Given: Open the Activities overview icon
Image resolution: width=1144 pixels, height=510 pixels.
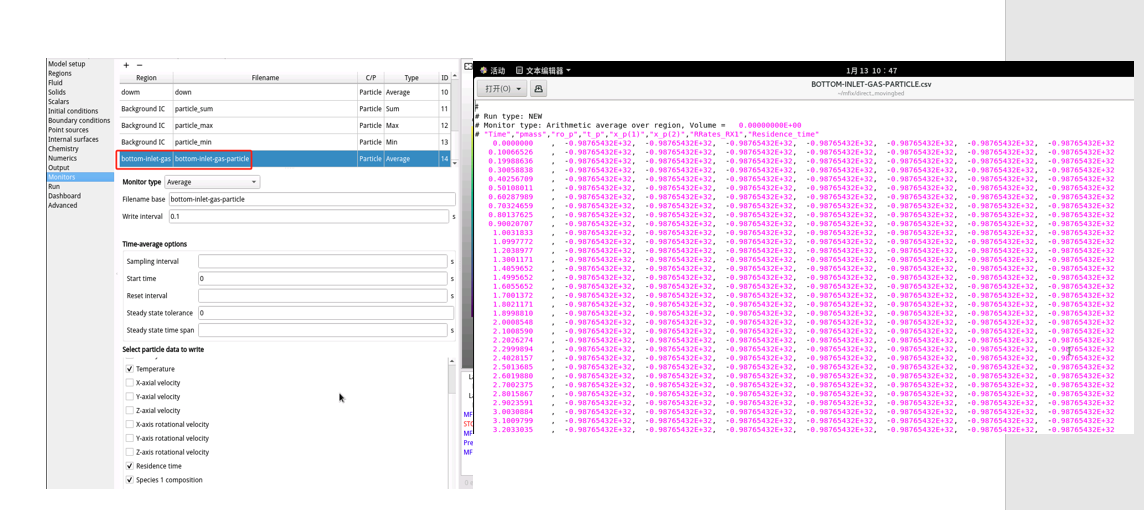Looking at the screenshot, I should coord(483,71).
